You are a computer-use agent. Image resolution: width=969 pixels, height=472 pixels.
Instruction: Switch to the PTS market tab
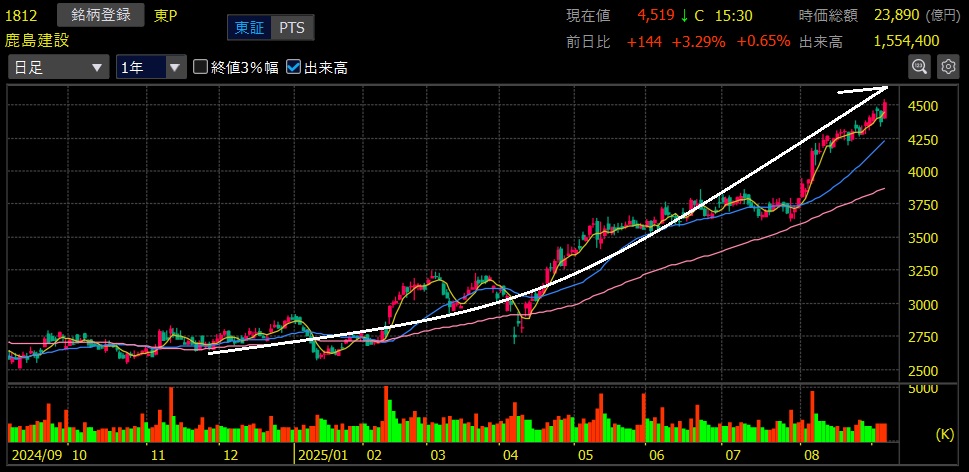coord(291,28)
